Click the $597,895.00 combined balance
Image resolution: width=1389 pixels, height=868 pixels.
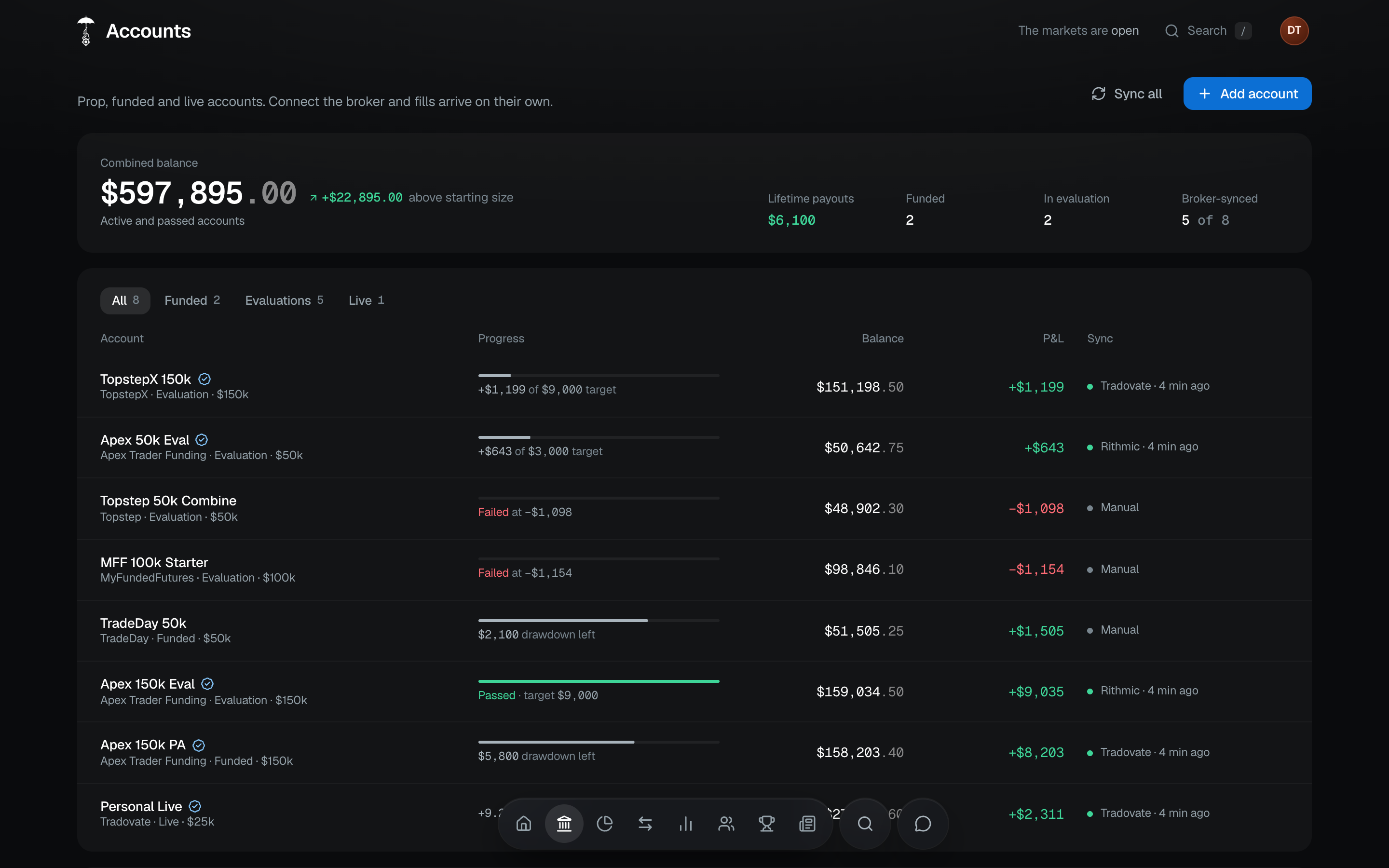pos(199,193)
